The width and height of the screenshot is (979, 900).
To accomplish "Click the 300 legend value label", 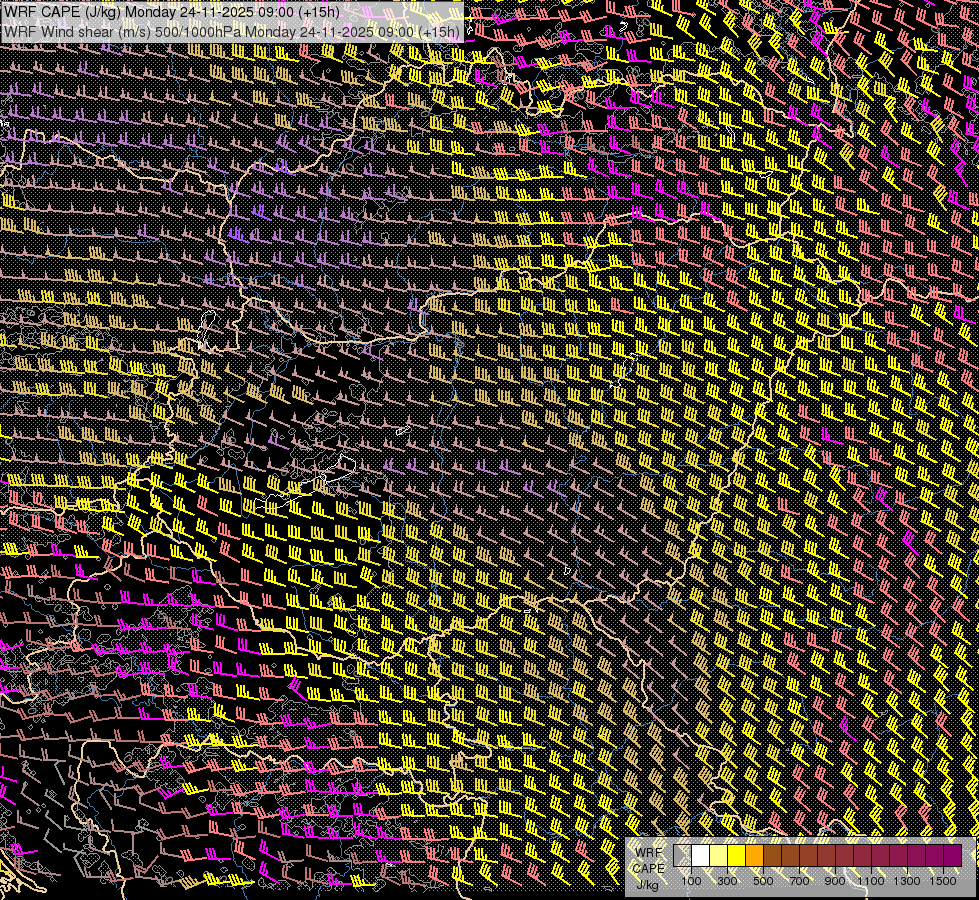I will point(727,881).
